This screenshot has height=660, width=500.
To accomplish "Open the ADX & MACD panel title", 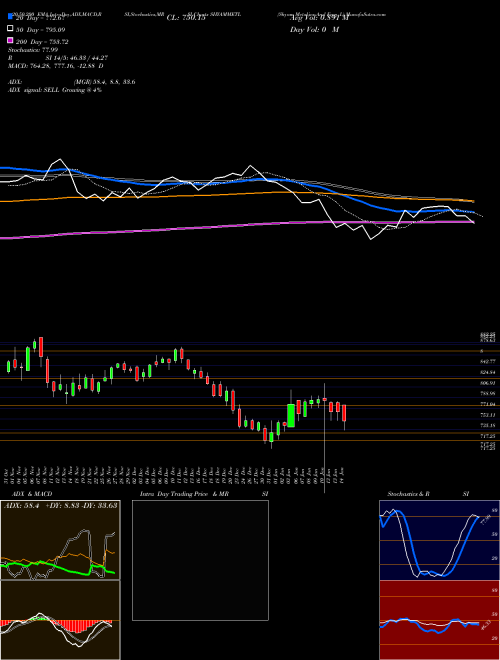I will tap(32, 494).
